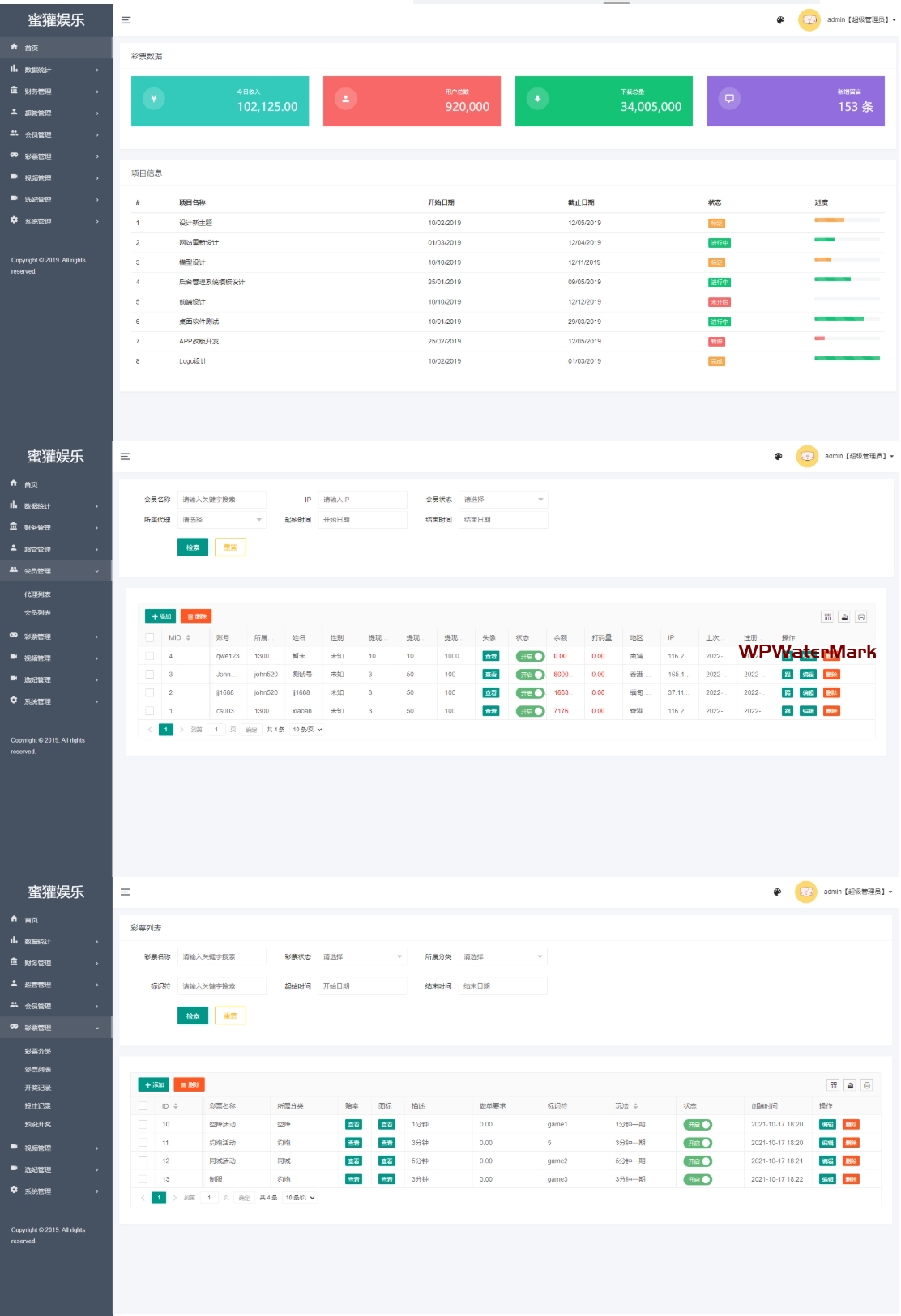
Task: Click the green 查看 avatar button for jj1688
Action: click(x=491, y=693)
